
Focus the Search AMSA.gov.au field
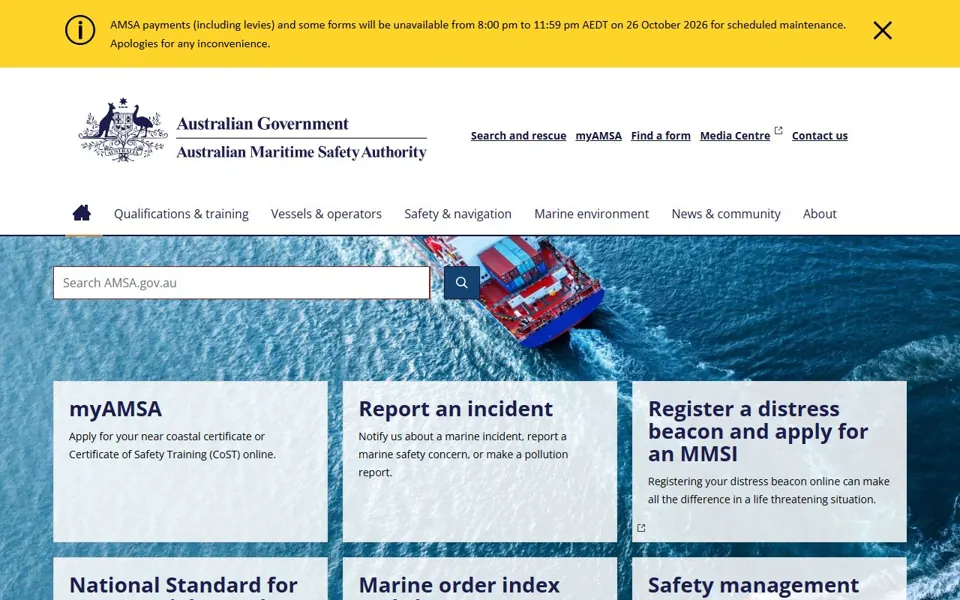(x=241, y=283)
